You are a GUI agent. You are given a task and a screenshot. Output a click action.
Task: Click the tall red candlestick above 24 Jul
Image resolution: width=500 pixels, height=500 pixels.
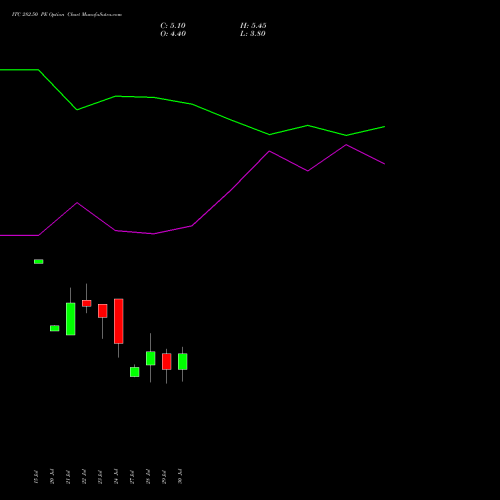[x=119, y=321]
